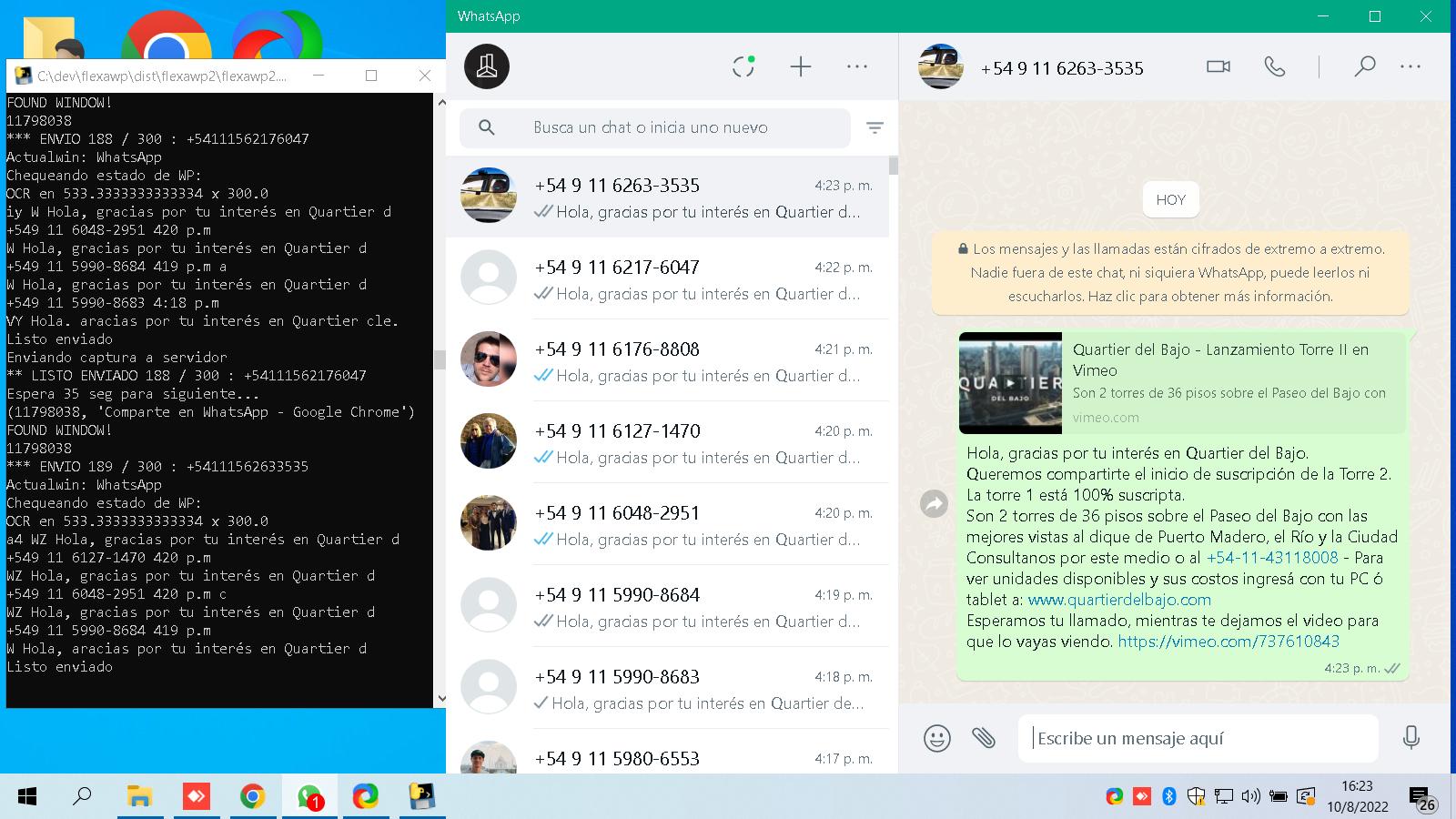The width and height of the screenshot is (1456, 819).
Task: Play the Quartier del Bajo Vimeo preview
Action: (1010, 383)
